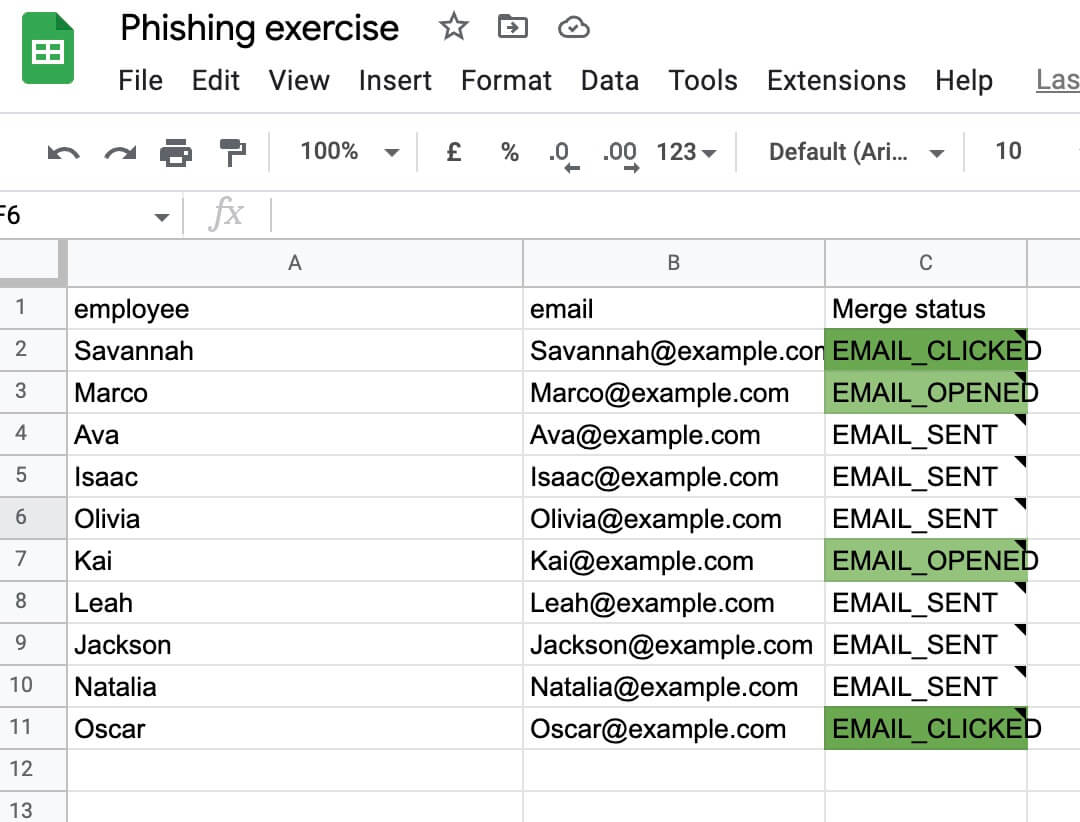The image size is (1080, 822).
Task: Open the 100% zoom dropdown
Action: tap(349, 152)
